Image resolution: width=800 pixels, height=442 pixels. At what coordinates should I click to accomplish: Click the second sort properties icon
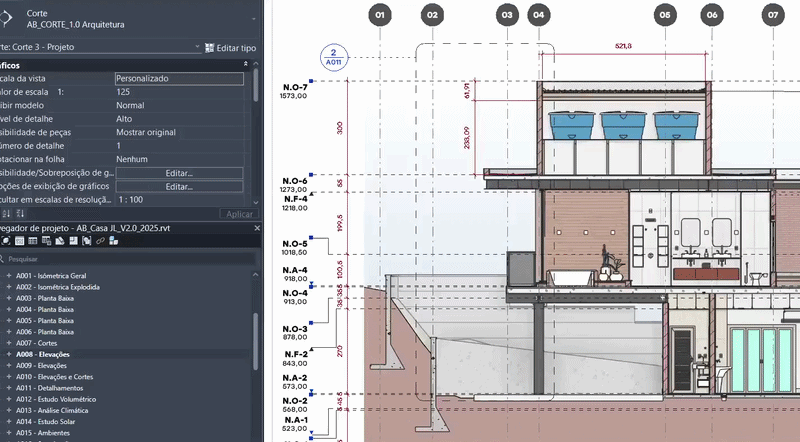click(x=20, y=213)
